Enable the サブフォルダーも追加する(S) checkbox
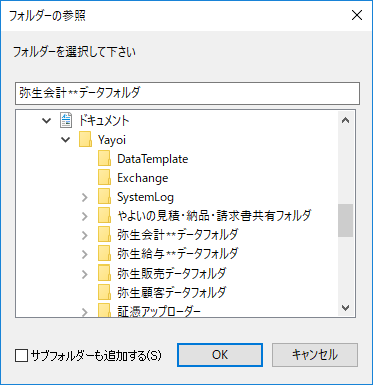 [21, 355]
